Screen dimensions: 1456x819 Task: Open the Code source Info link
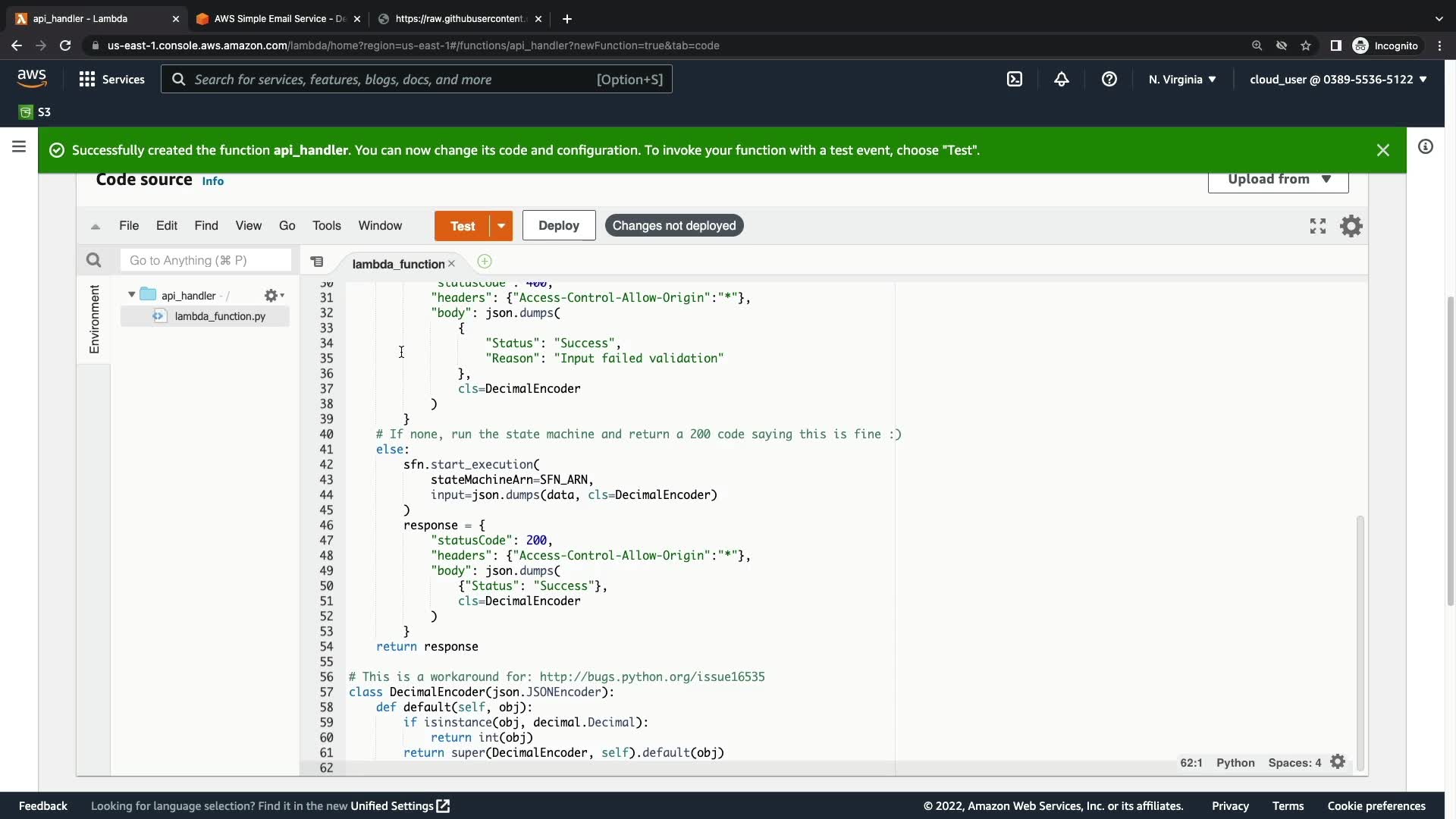(x=212, y=181)
